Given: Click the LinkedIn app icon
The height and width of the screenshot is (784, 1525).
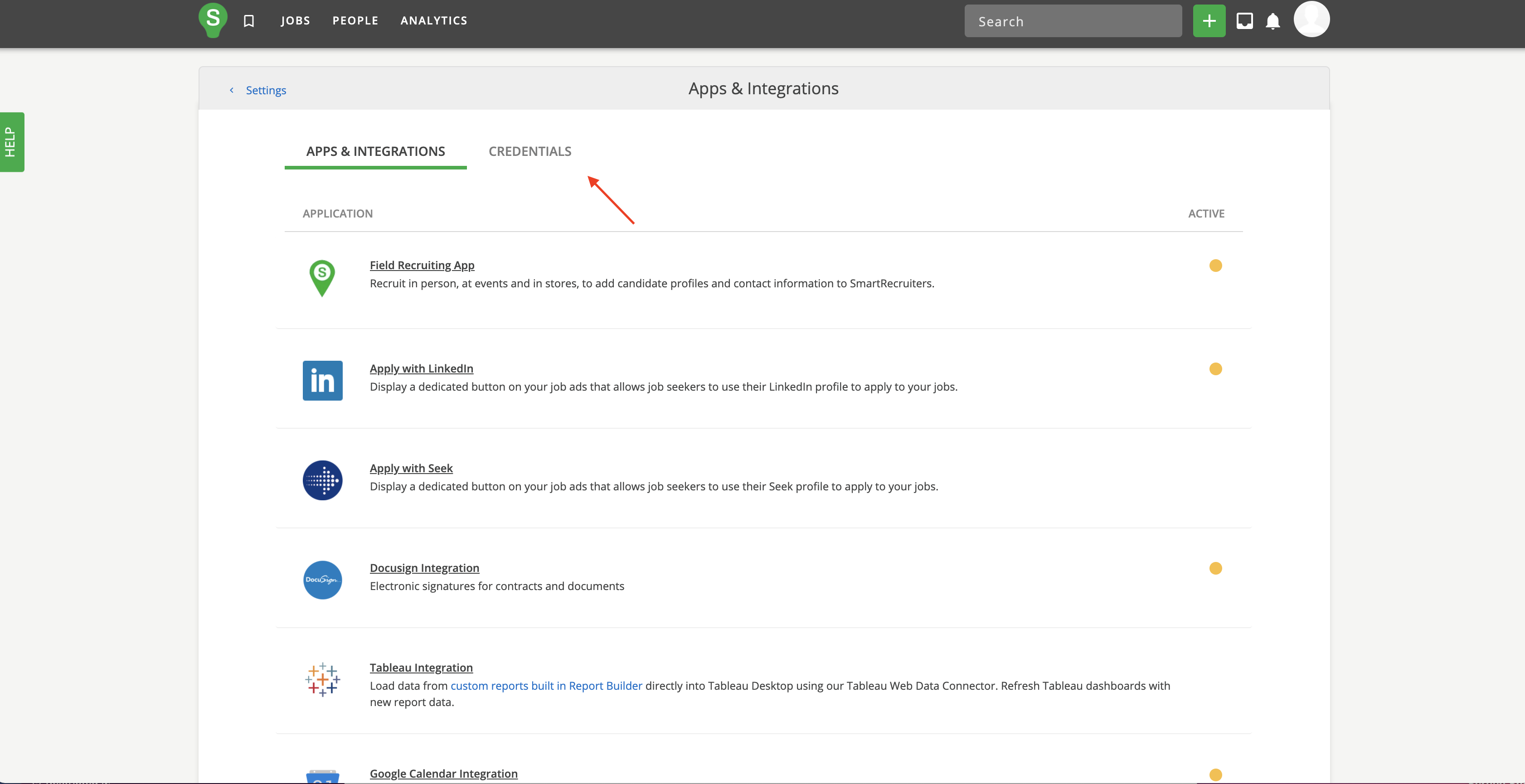Looking at the screenshot, I should click(x=322, y=381).
